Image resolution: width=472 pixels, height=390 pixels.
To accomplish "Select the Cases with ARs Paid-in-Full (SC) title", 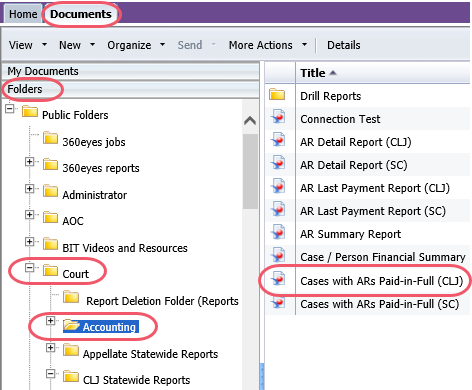I will click(x=380, y=304).
